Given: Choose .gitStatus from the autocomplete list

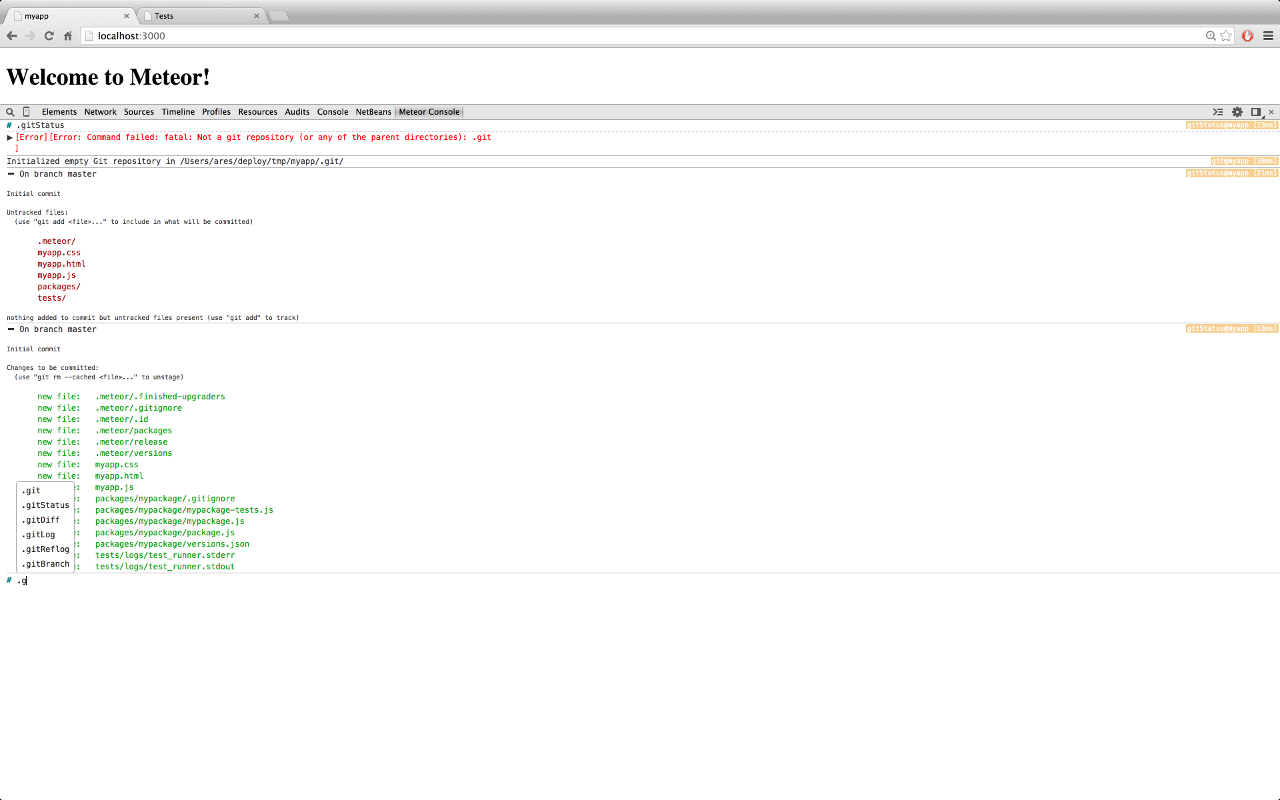Looking at the screenshot, I should (x=45, y=505).
